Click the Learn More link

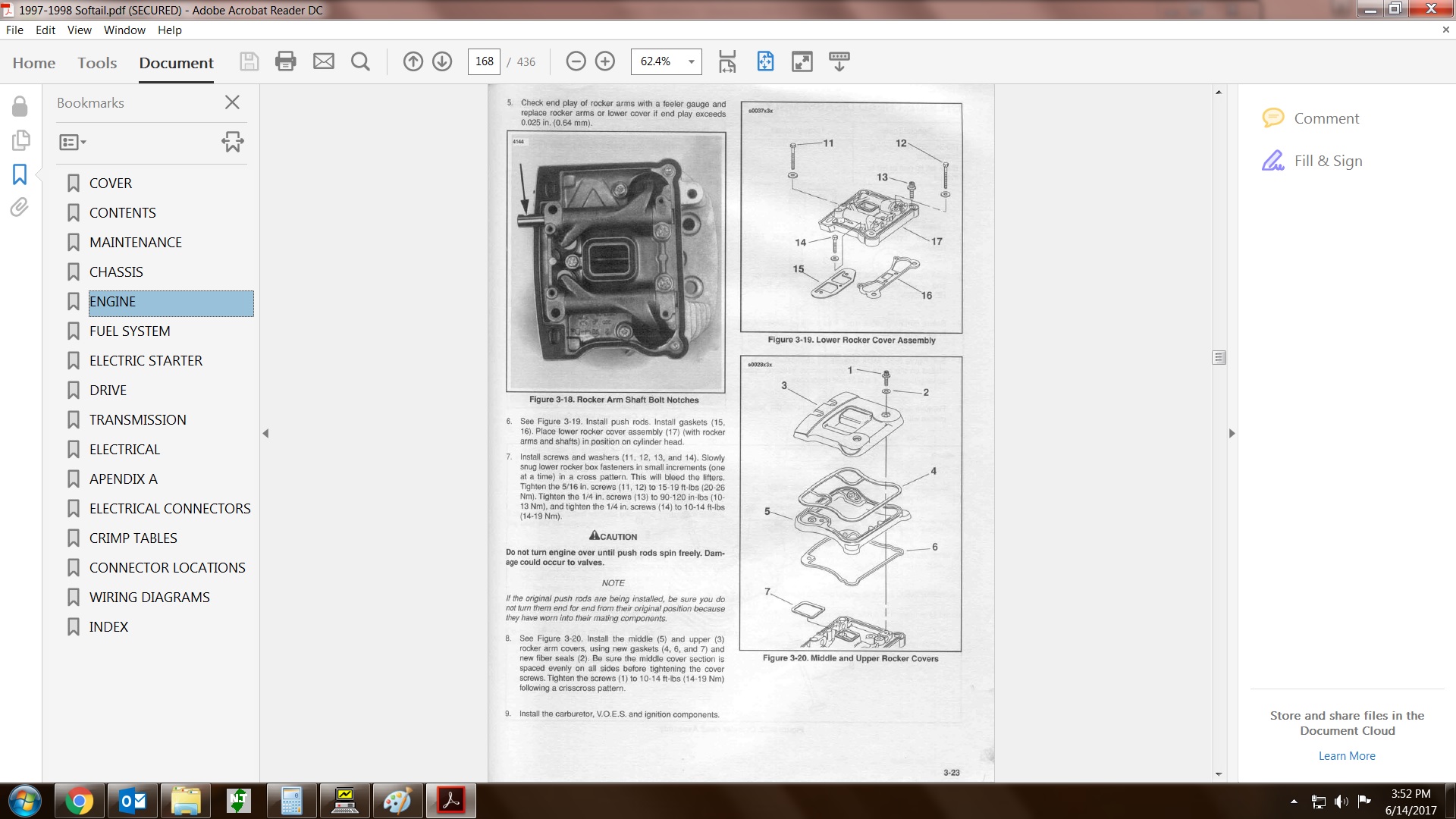(1346, 756)
